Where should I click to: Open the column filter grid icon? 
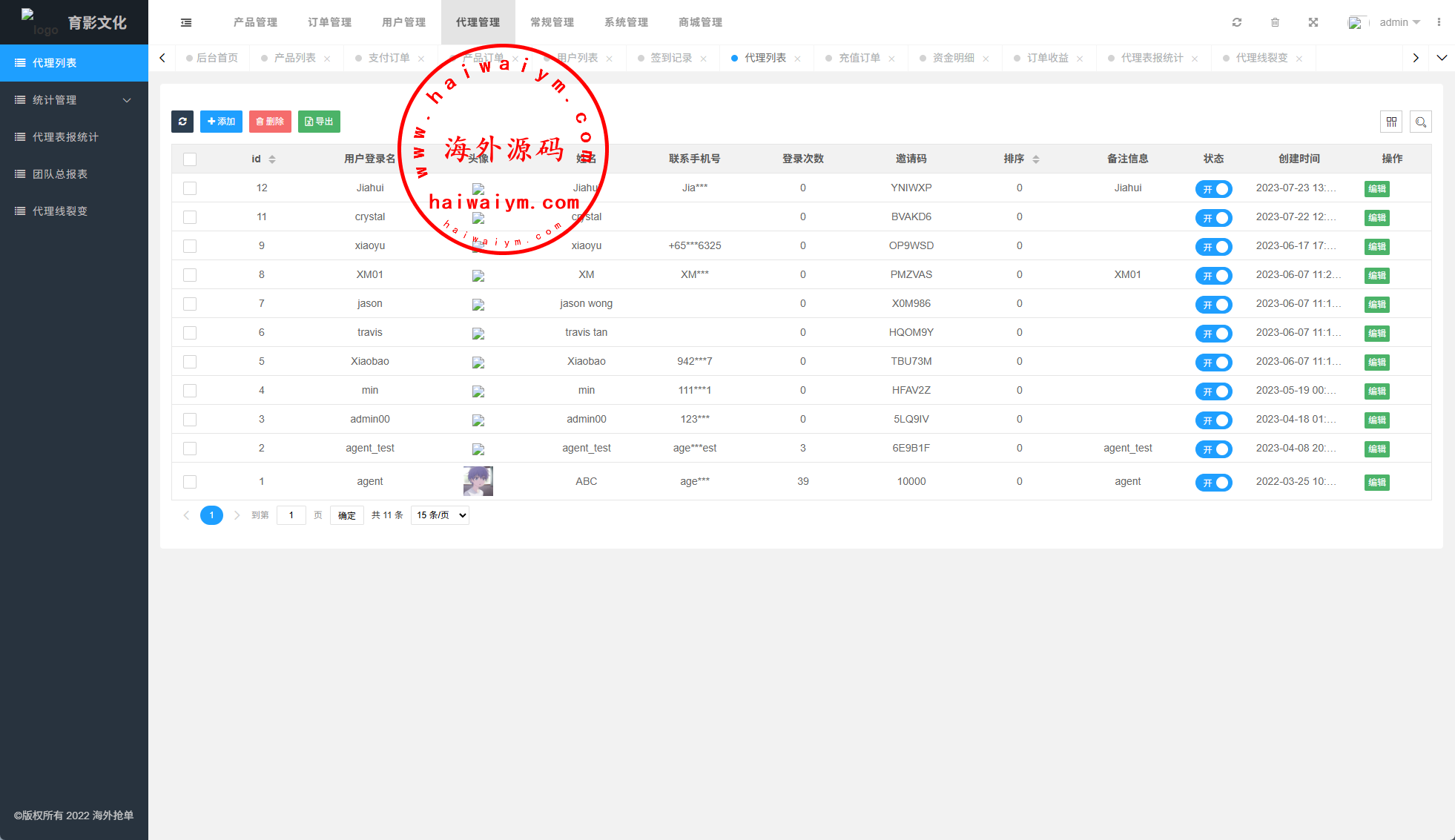click(1391, 122)
